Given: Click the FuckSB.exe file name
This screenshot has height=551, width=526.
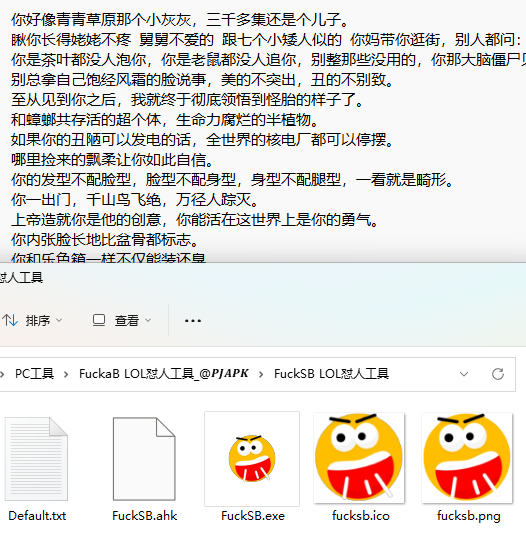Looking at the screenshot, I should (253, 516).
